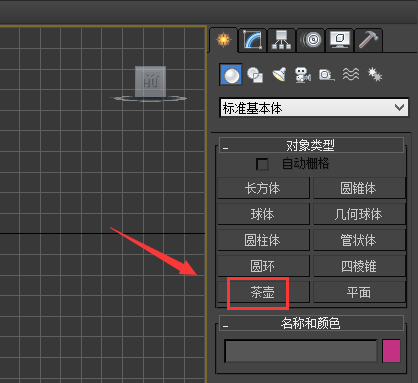Enable the 自动栅格 checkbox
Viewport: 418px width, 383px height.
[262, 164]
